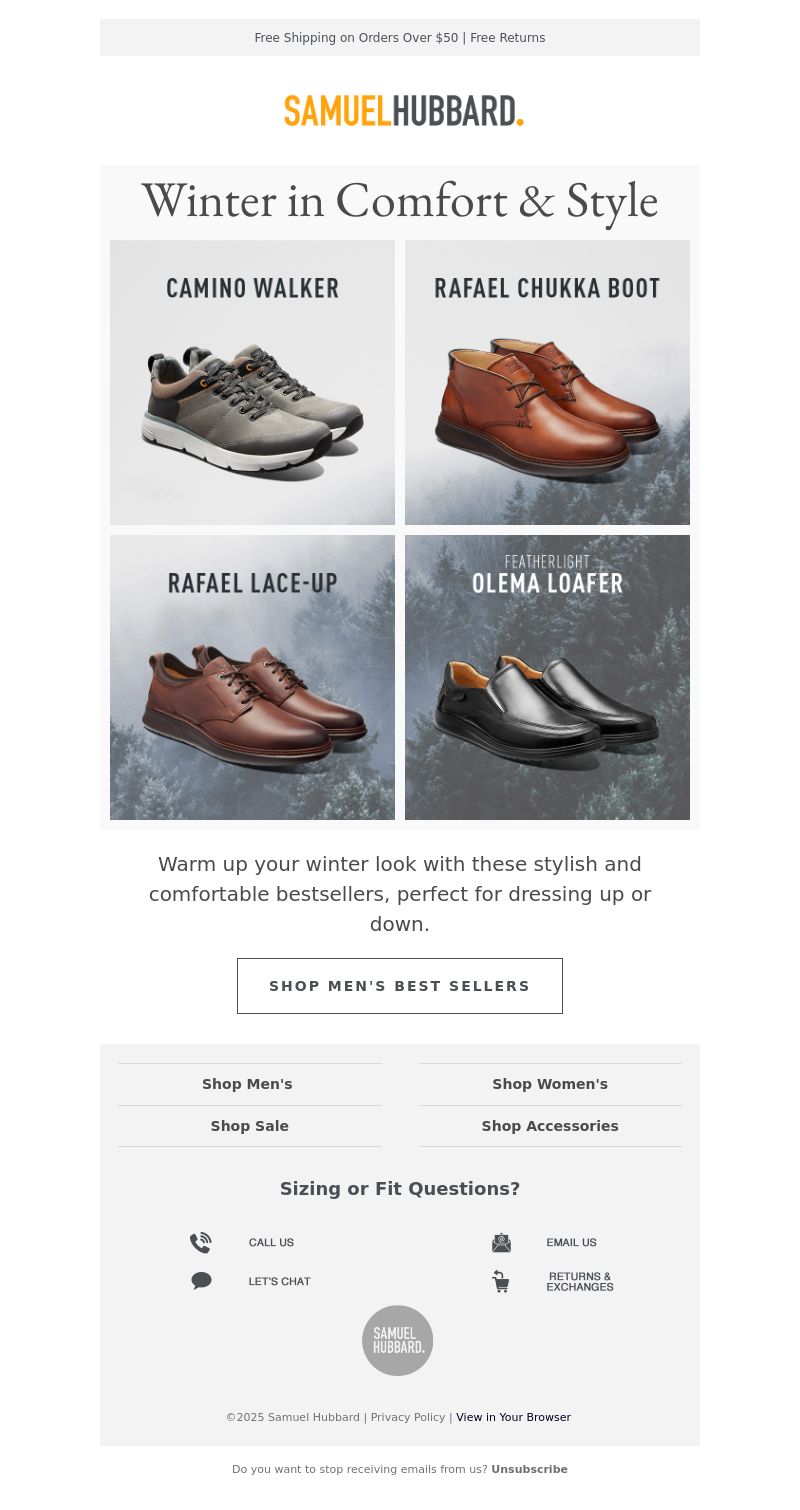Click the Email Us envelope icon
Screen dimensions: 800x1510
(x=501, y=1243)
